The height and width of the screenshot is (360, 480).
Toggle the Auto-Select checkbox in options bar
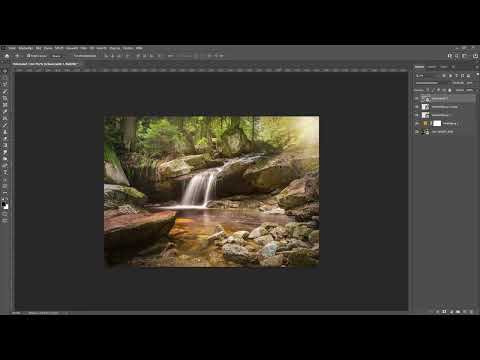[x=29, y=56]
